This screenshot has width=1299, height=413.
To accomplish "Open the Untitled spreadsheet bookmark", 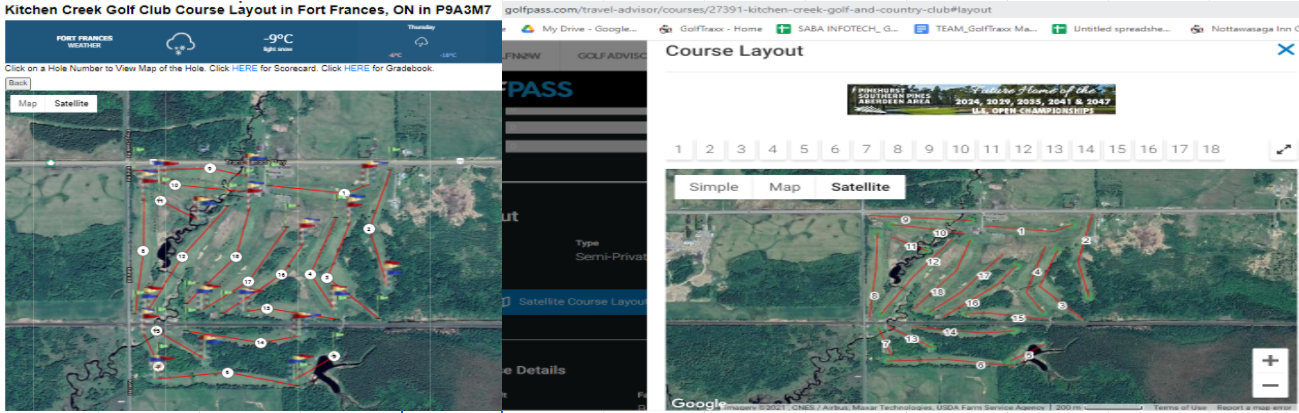I will (1112, 29).
